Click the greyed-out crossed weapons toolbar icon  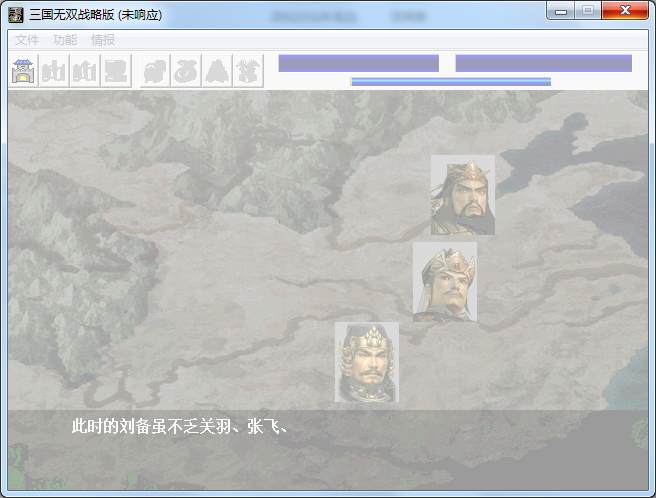(x=248, y=71)
